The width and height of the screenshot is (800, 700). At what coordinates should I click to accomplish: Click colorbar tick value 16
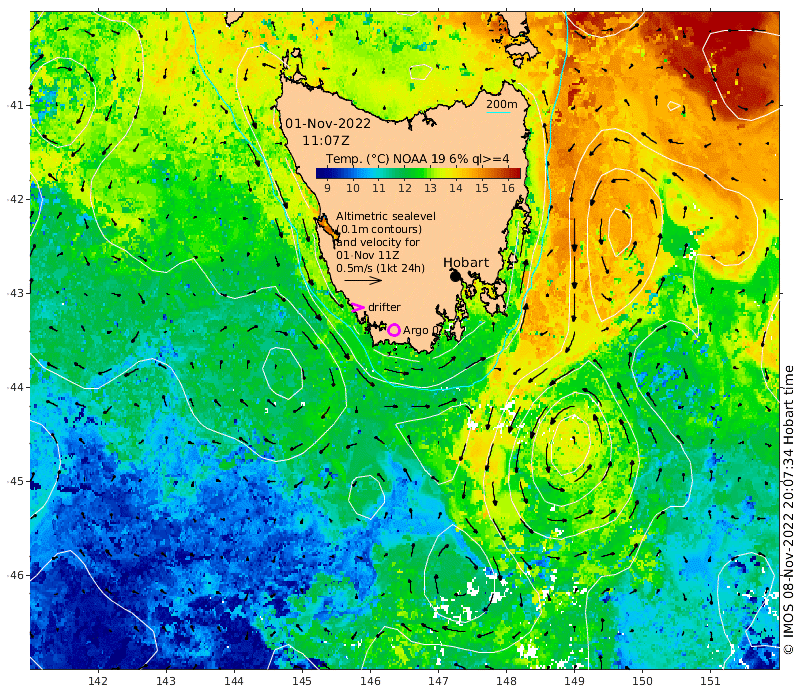[x=508, y=188]
